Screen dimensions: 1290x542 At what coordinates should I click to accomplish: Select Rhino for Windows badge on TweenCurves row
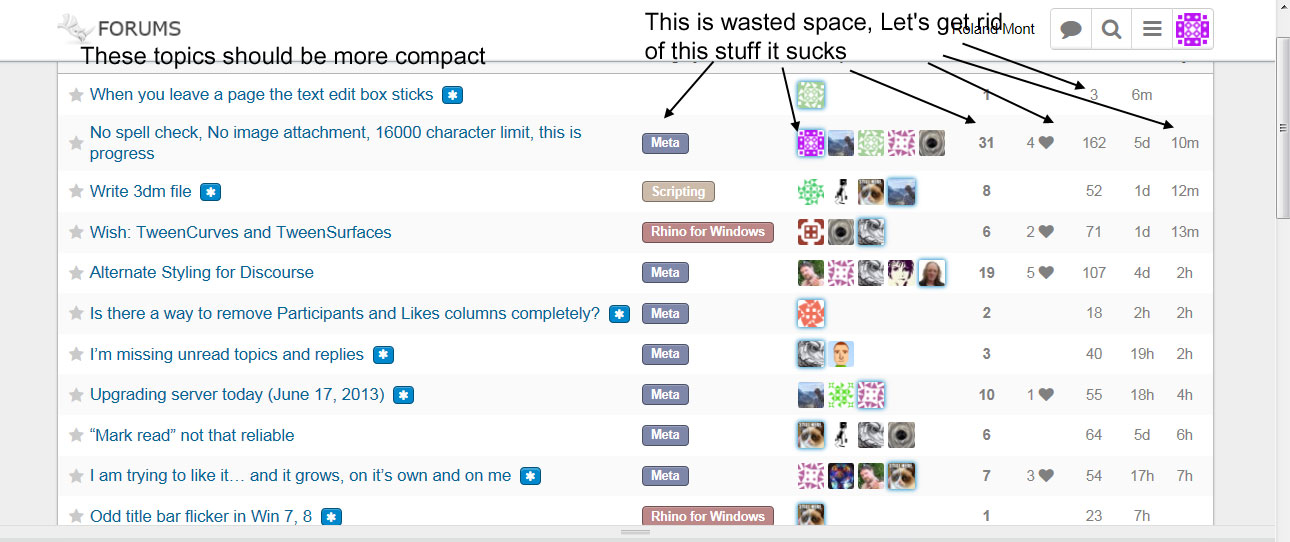point(708,232)
